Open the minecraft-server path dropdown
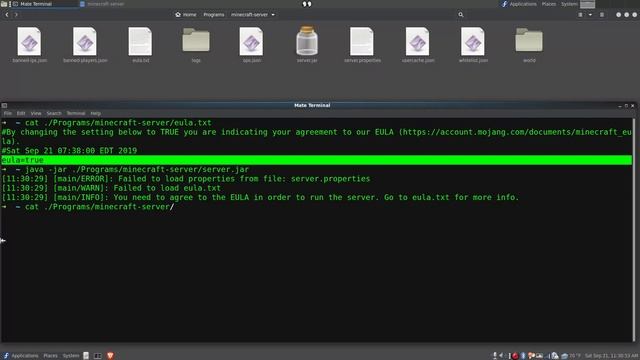The height and width of the screenshot is (360, 640). (253, 15)
